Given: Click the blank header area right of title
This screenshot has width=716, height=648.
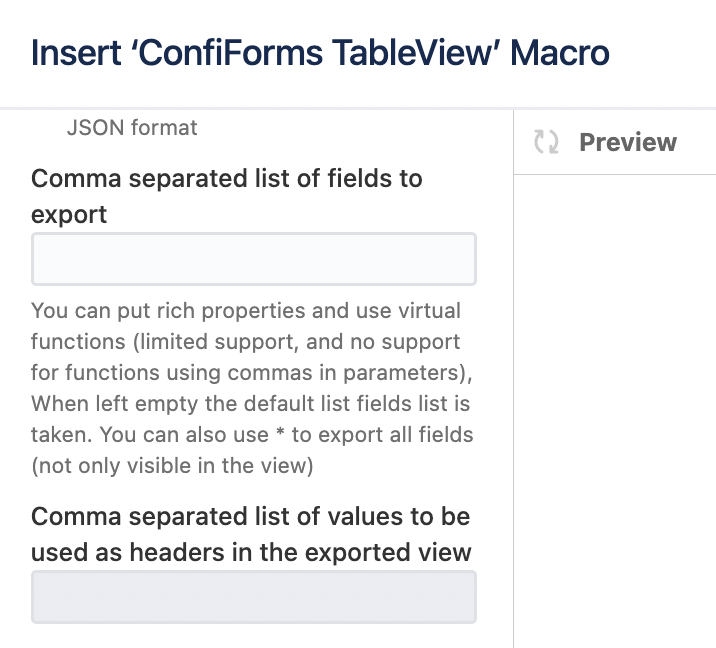Looking at the screenshot, I should pyautogui.click(x=662, y=53).
